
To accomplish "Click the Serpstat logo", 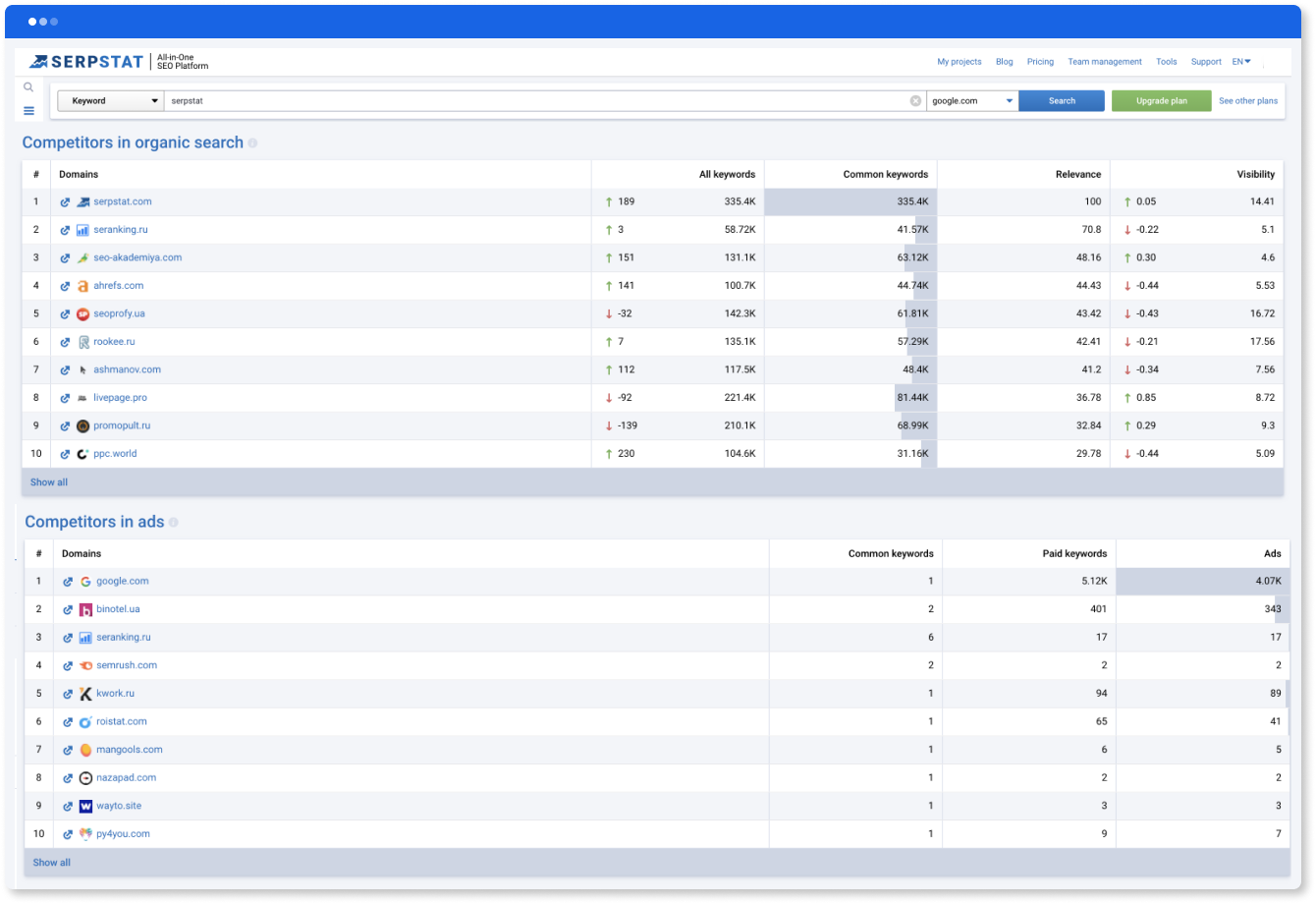I will [86, 62].
